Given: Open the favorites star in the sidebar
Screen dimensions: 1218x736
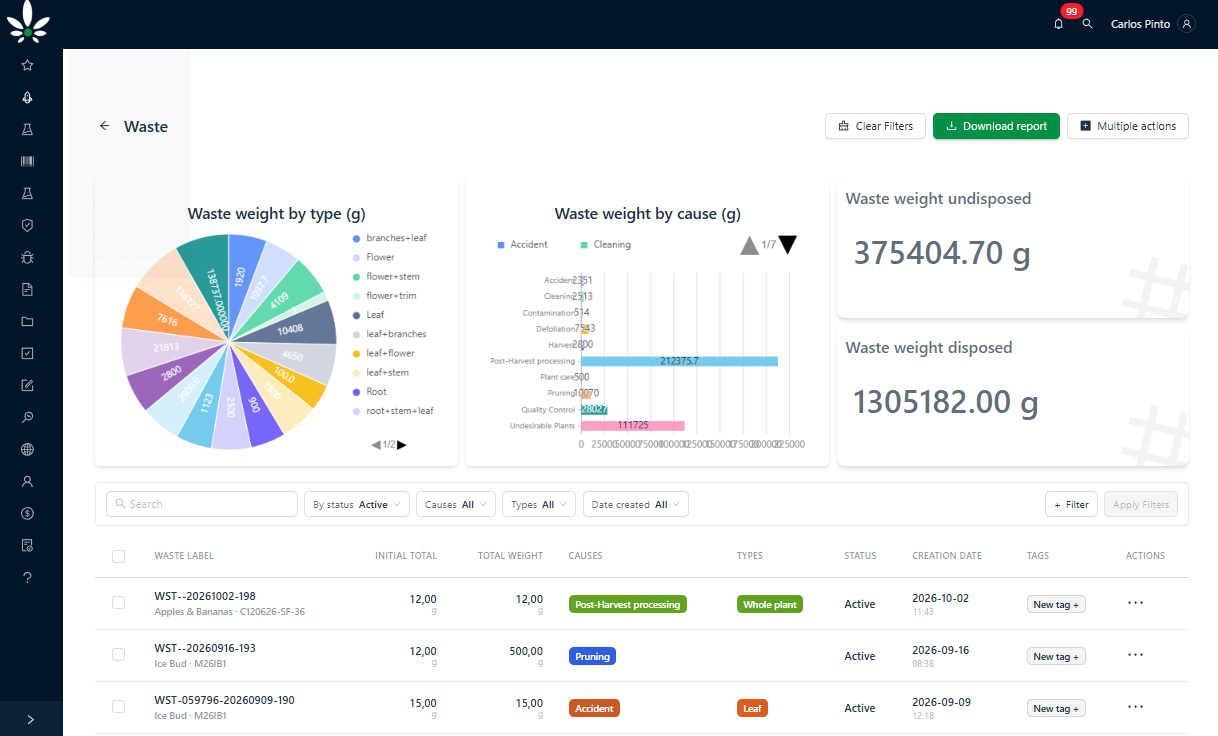Looking at the screenshot, I should click(27, 65).
